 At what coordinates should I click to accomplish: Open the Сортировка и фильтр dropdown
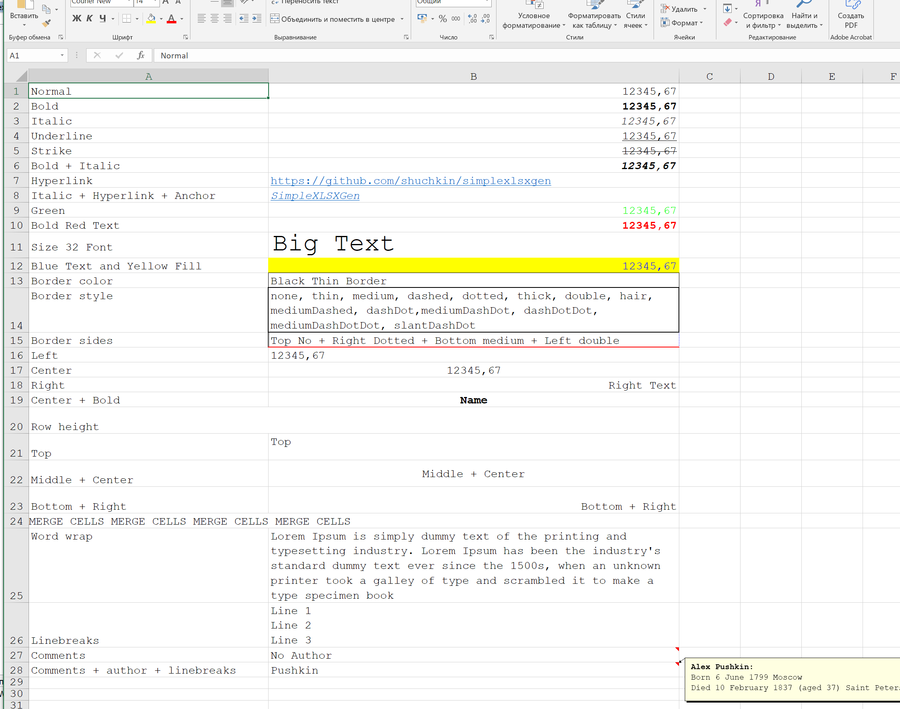click(x=764, y=21)
